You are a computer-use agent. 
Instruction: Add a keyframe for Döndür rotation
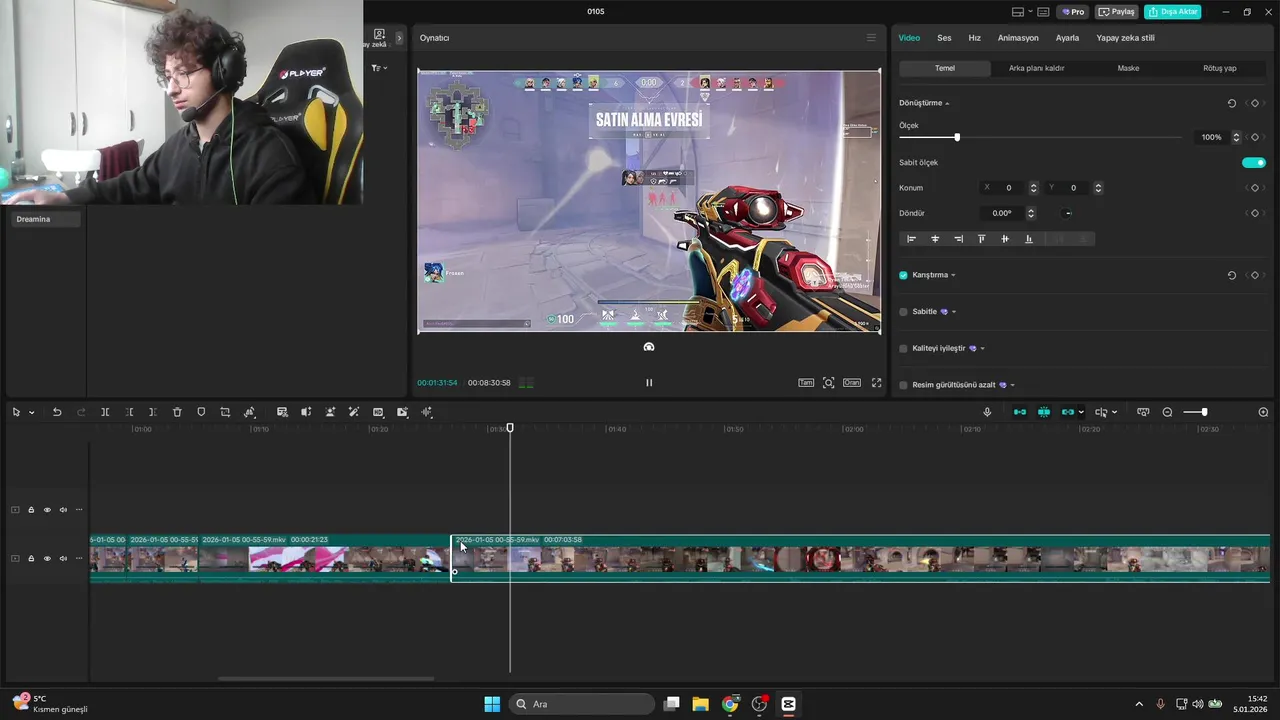(x=1255, y=213)
